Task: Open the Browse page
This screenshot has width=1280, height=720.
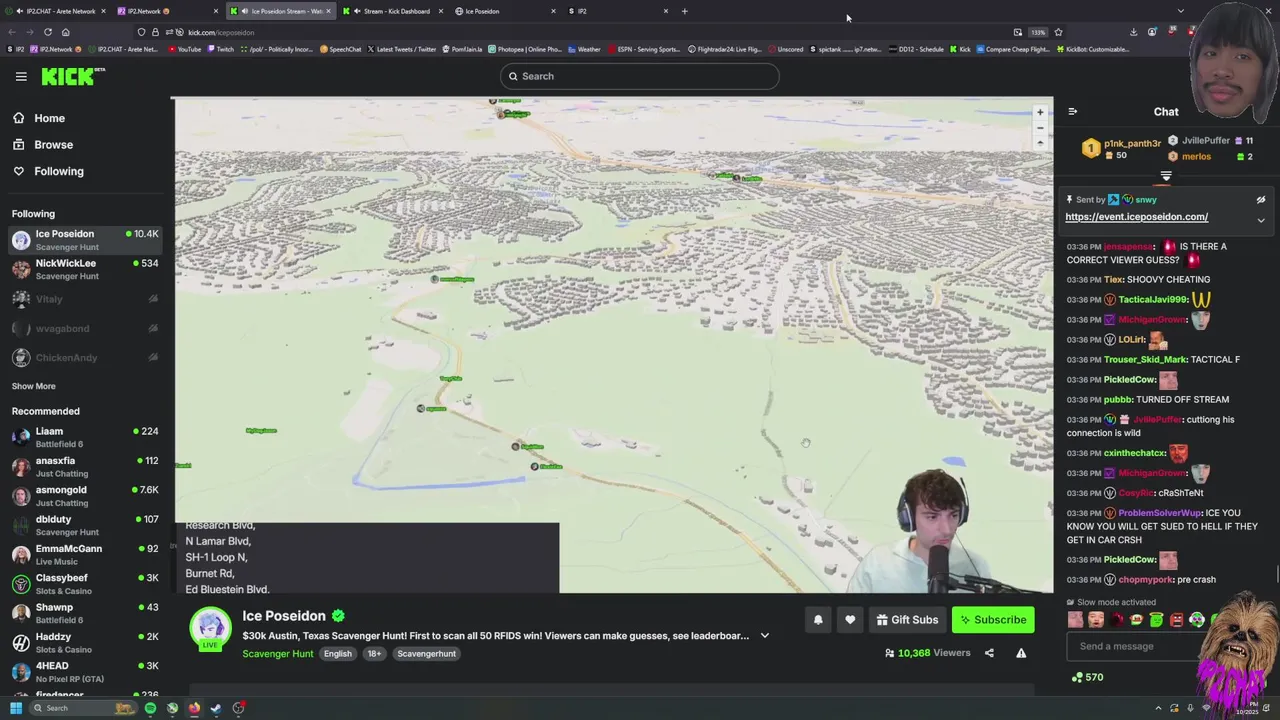Action: (53, 145)
